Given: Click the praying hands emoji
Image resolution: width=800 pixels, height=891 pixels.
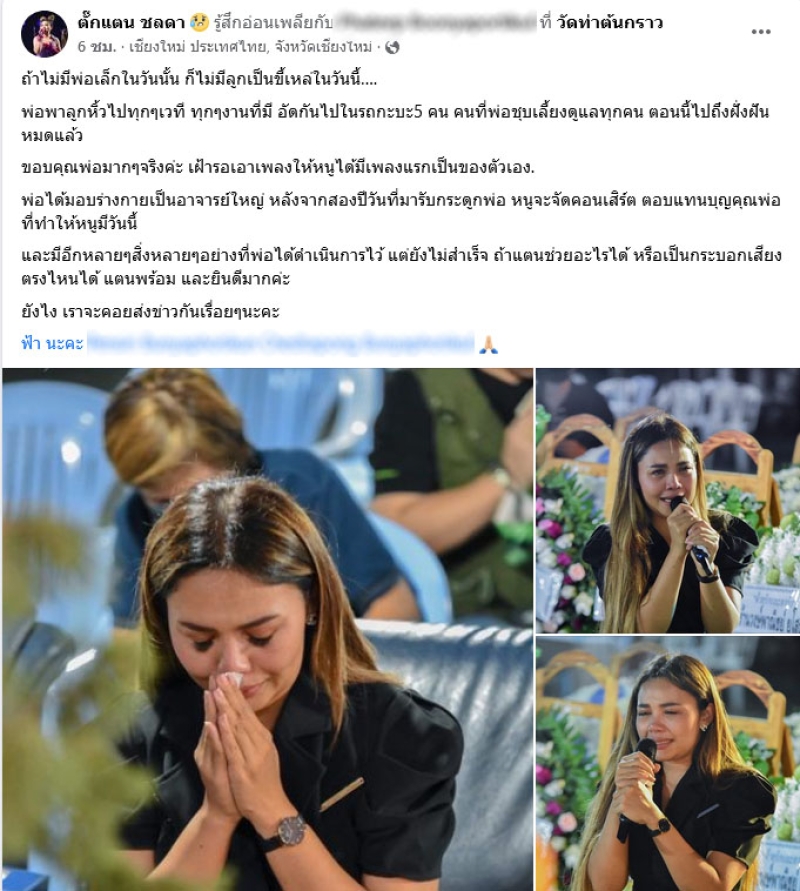Looking at the screenshot, I should pyautogui.click(x=488, y=344).
